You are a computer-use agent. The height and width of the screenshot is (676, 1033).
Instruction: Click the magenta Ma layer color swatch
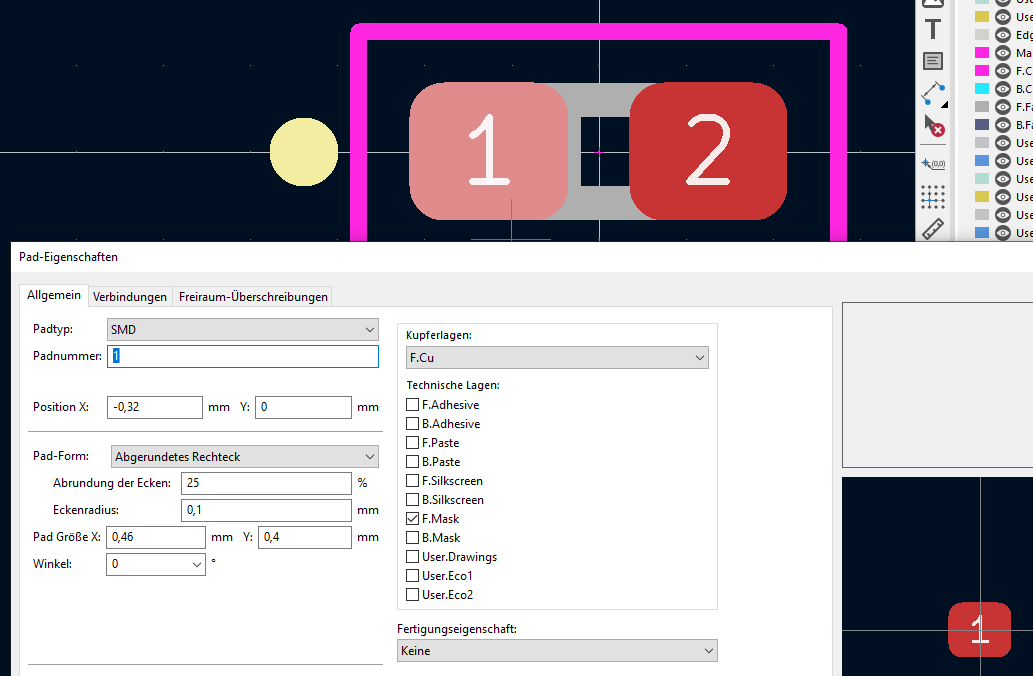[x=982, y=53]
